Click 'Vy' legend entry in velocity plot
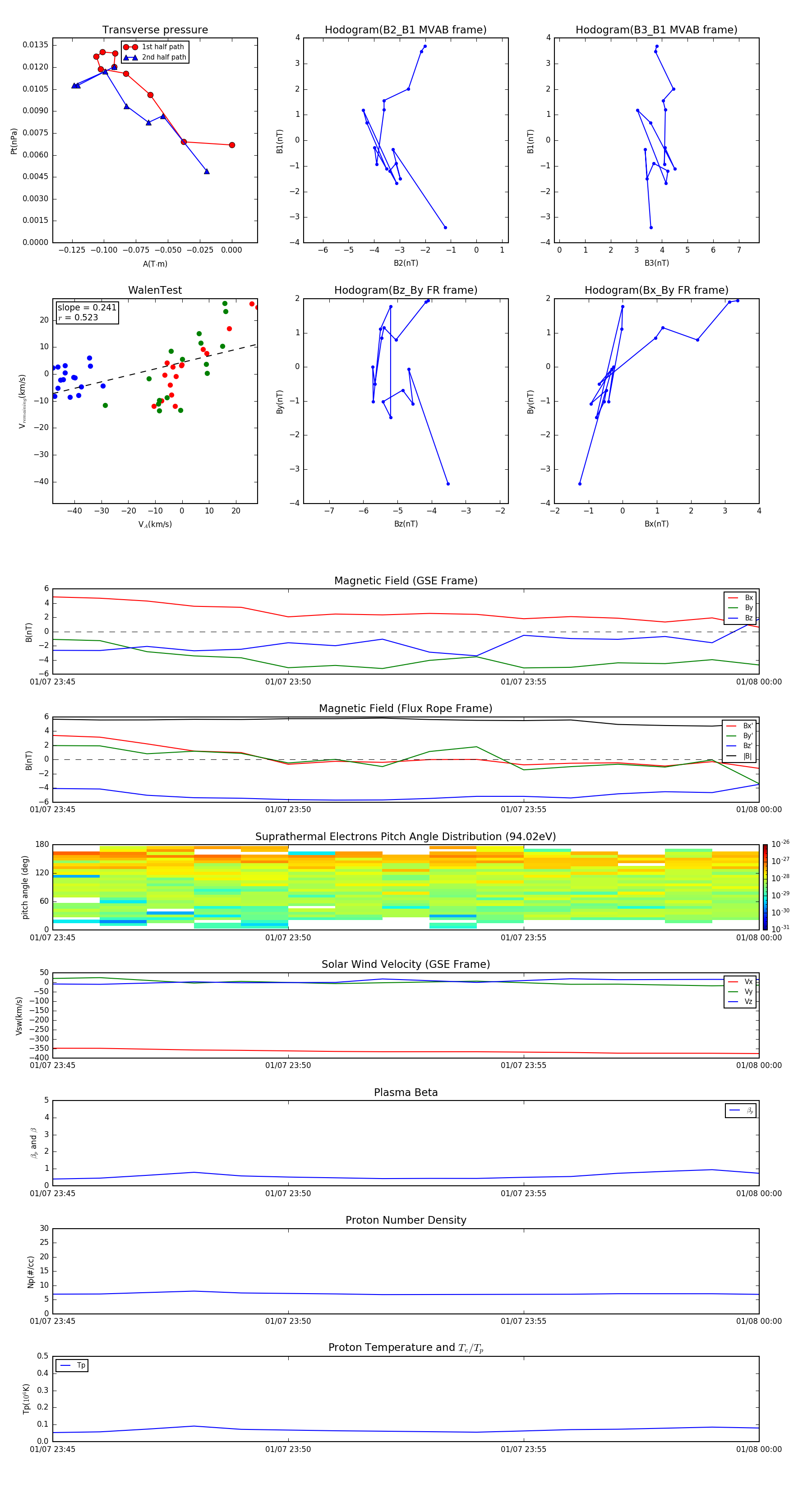Screen dimensions: 812x1489 pyautogui.click(x=740, y=991)
